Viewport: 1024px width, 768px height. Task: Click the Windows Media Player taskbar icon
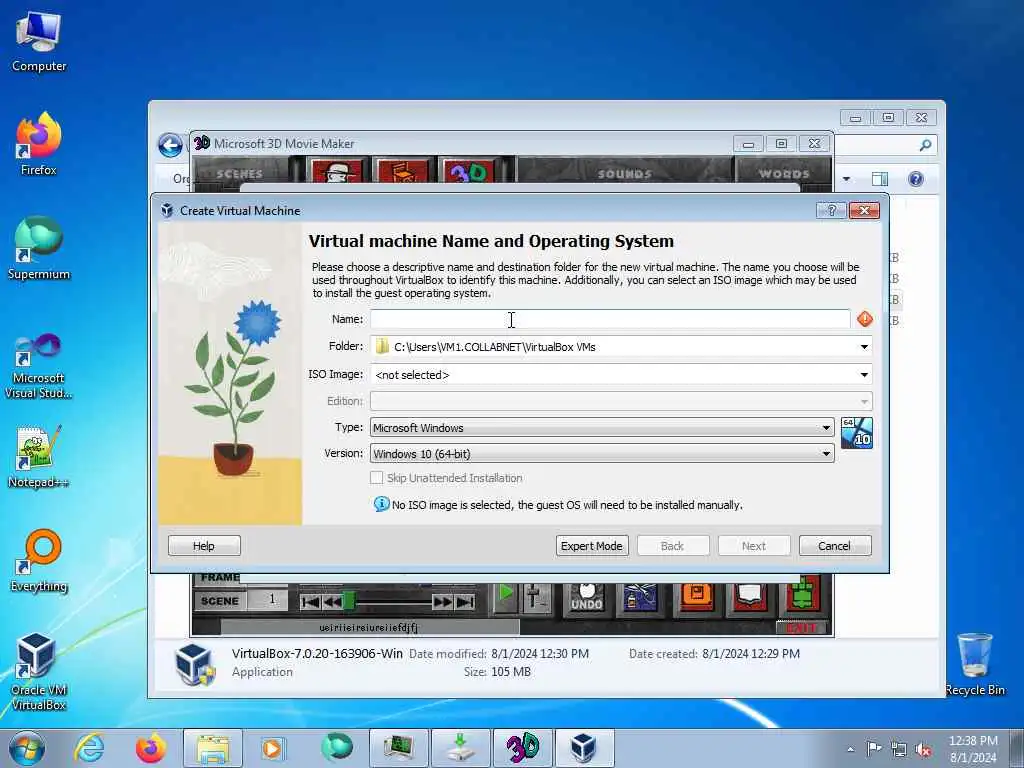pos(272,748)
